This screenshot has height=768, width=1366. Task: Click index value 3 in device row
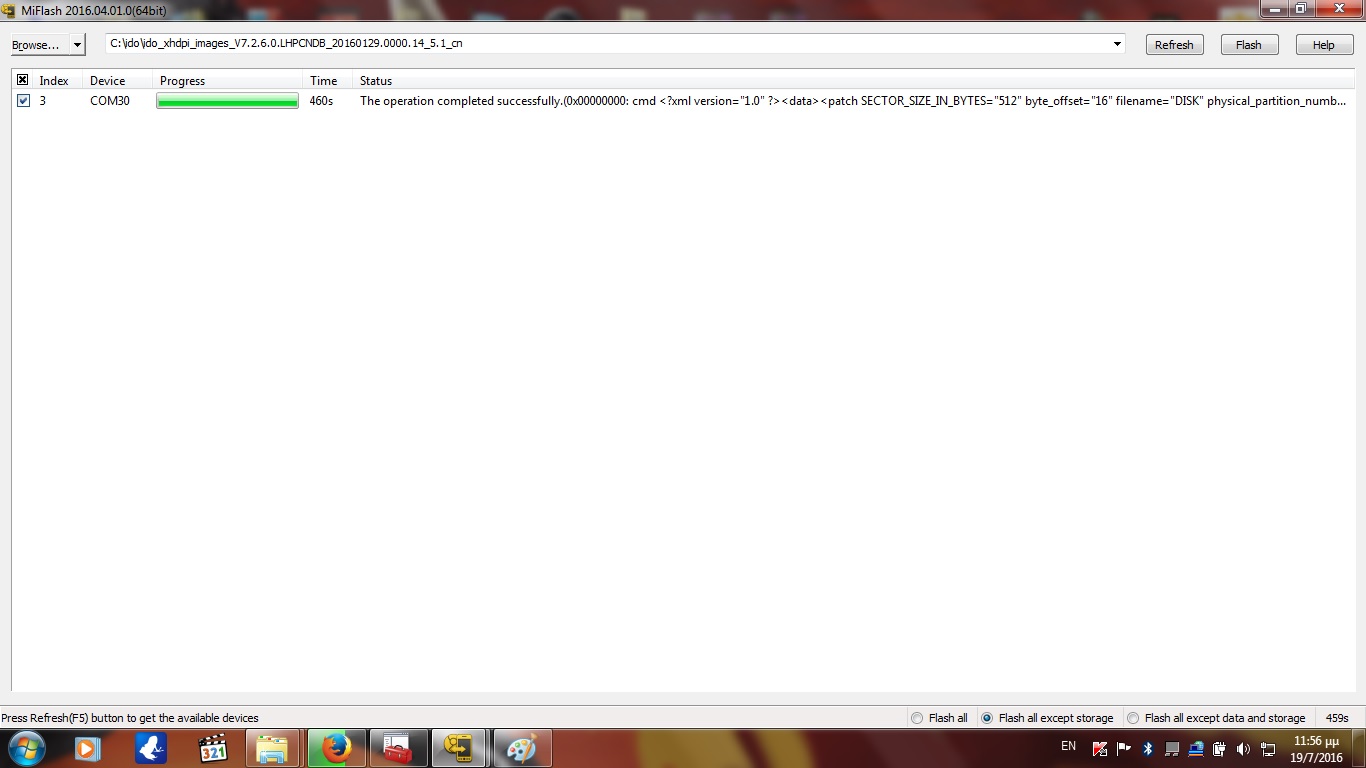43,101
